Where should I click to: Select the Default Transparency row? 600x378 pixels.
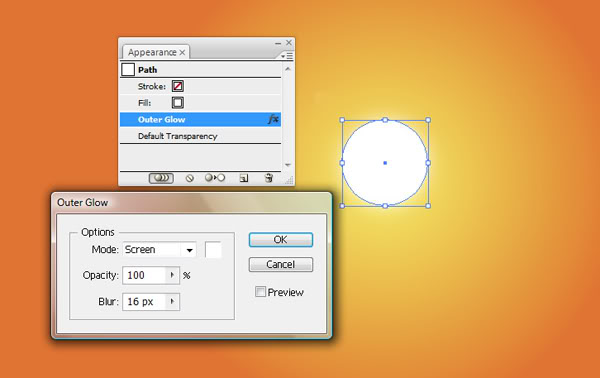click(x=200, y=136)
